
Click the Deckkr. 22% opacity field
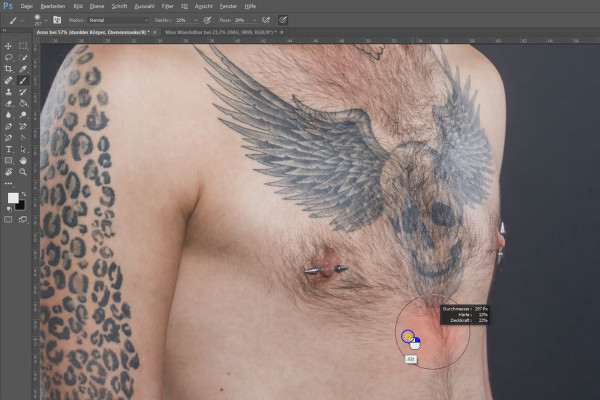(184, 20)
